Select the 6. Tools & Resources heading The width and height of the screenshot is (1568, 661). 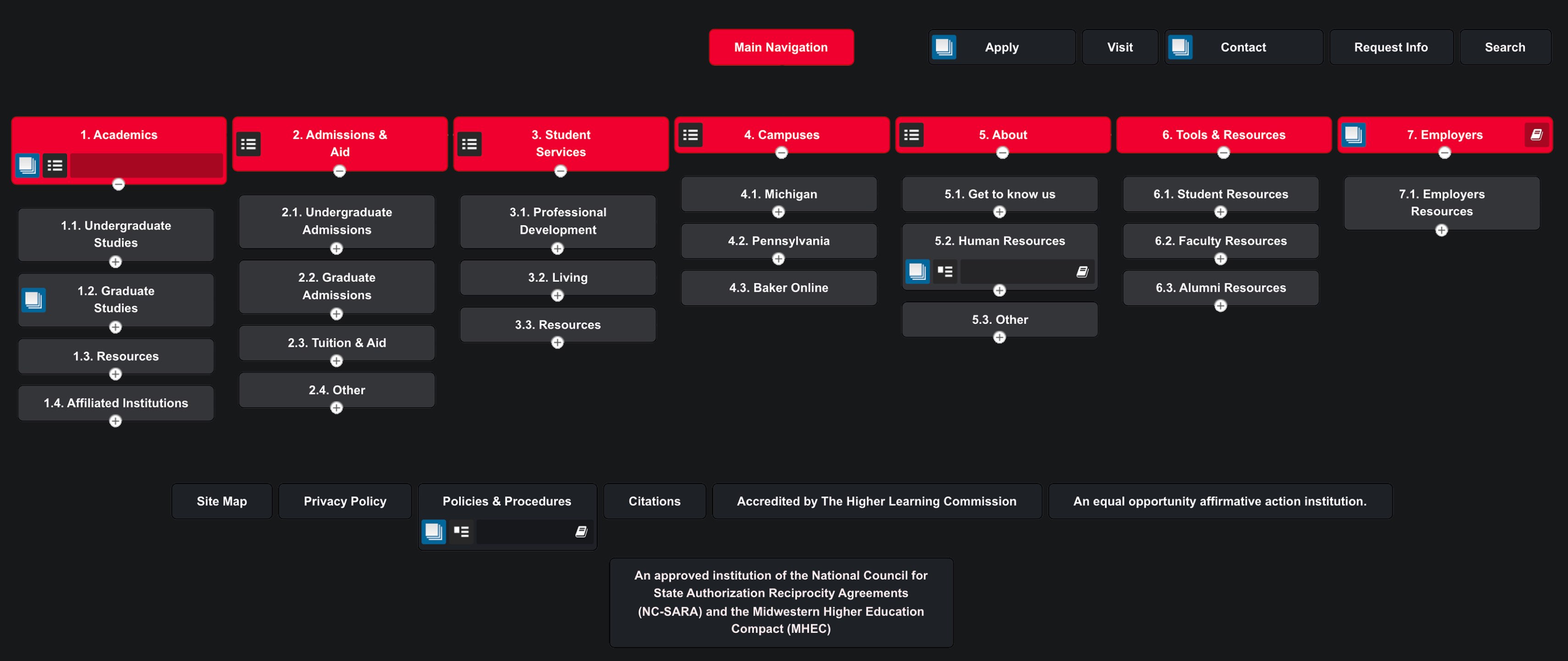pyautogui.click(x=1223, y=134)
